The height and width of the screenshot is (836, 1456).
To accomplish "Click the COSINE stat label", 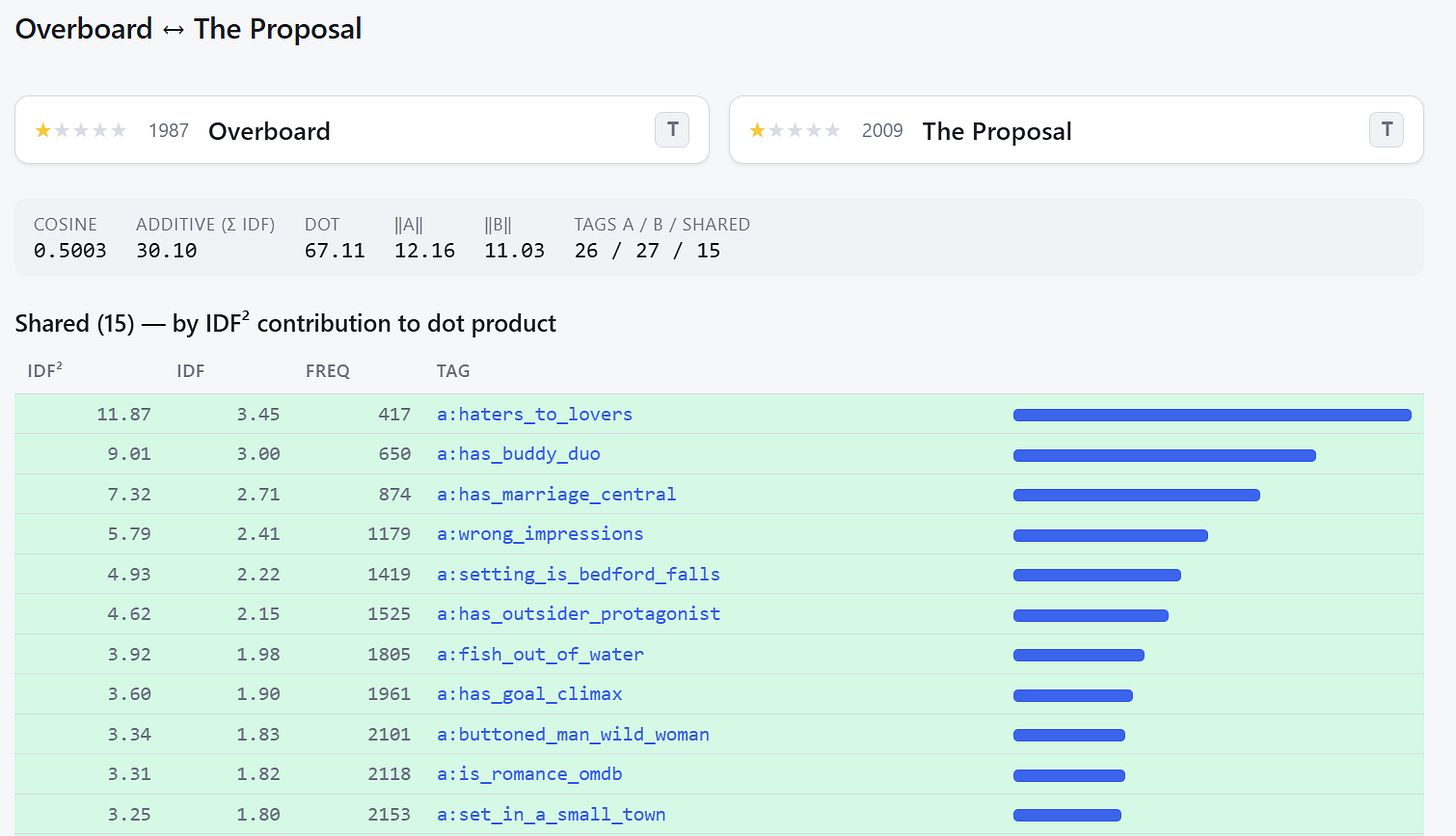I will 65,225.
